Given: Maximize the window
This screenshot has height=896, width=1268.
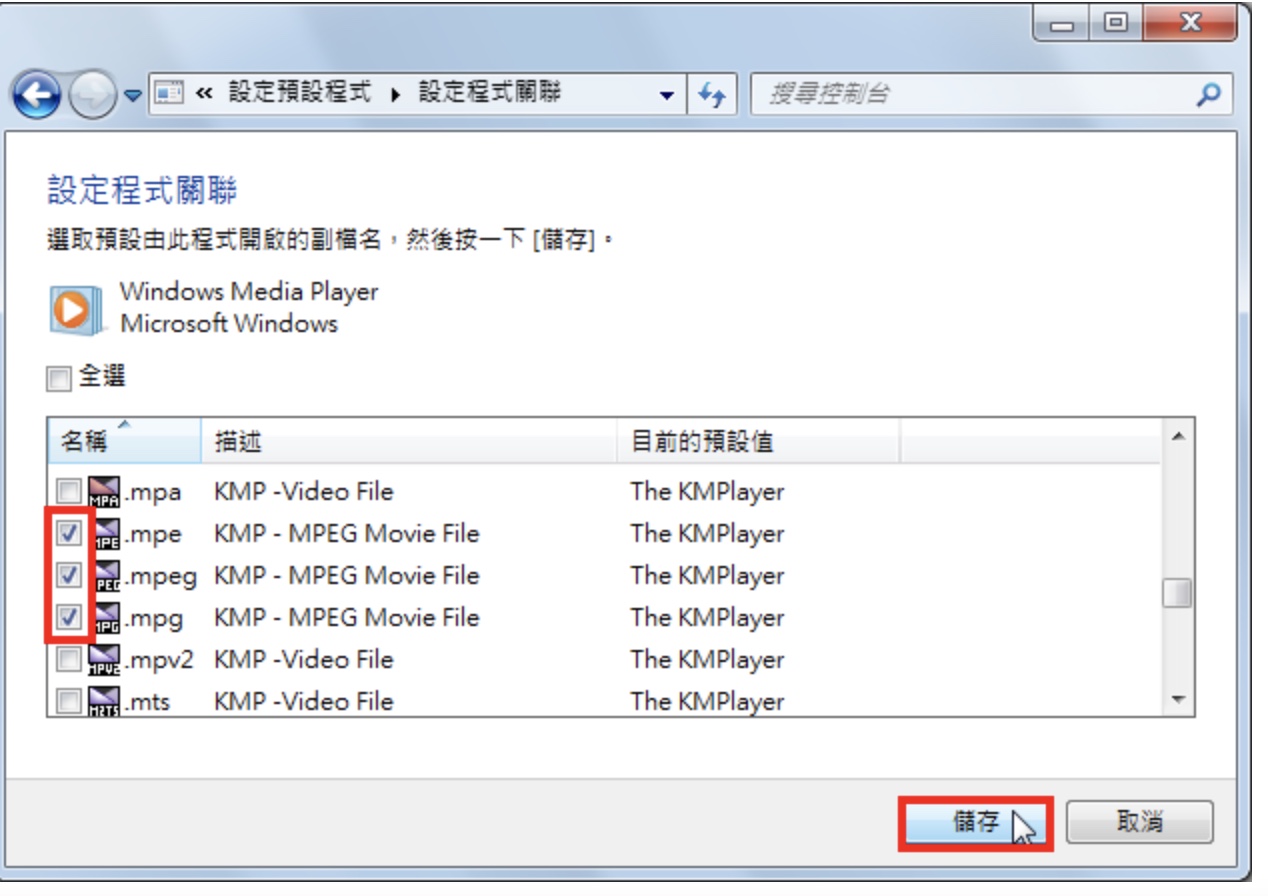Looking at the screenshot, I should point(1118,21).
